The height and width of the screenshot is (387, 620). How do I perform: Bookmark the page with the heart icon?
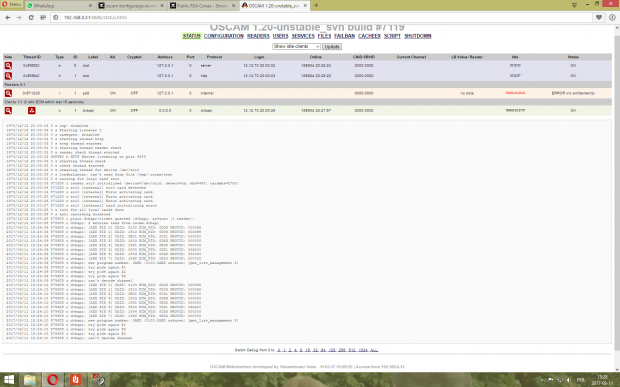coord(599,17)
